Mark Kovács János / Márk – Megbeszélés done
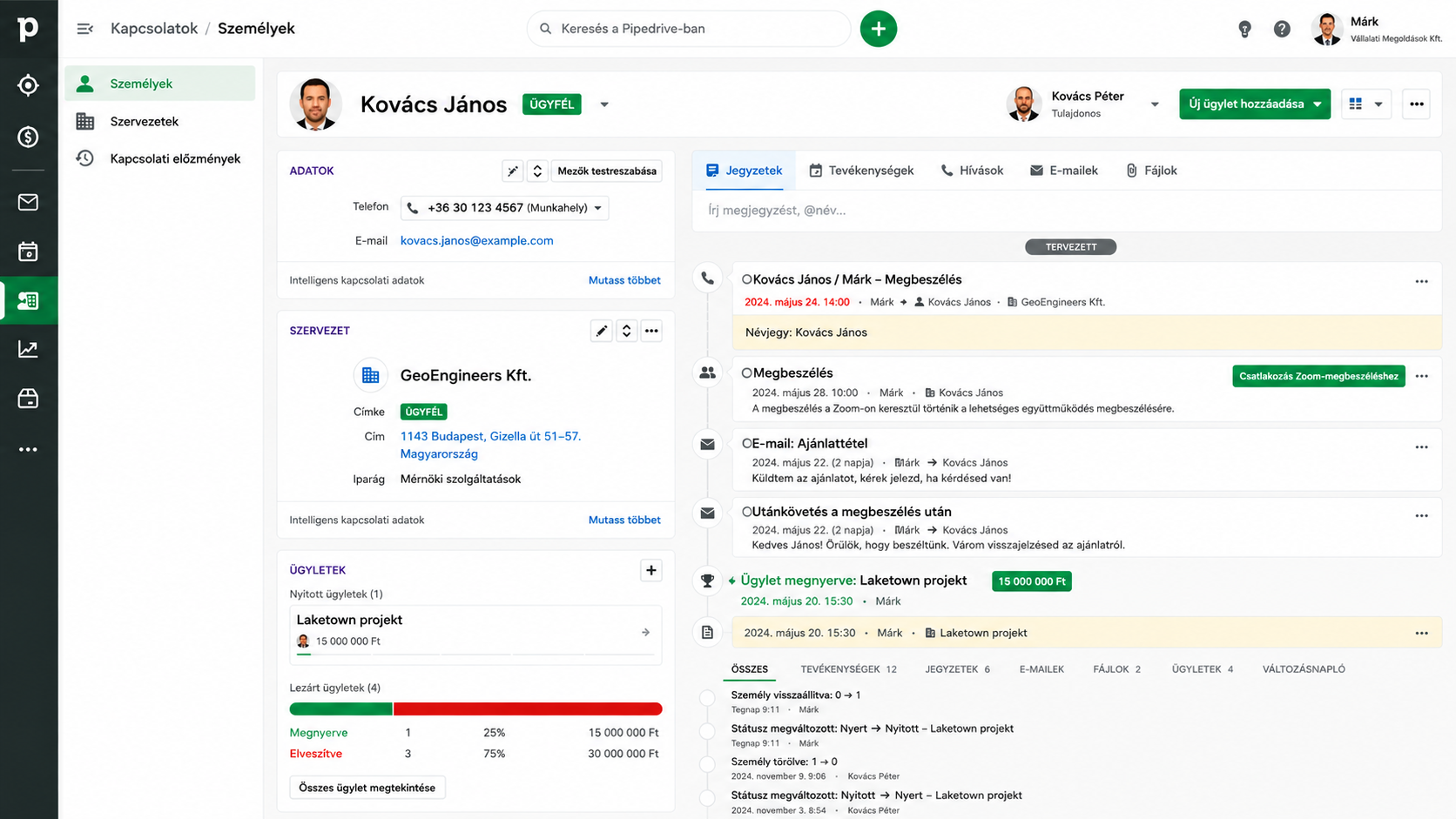This screenshot has width=1456, height=819. [x=746, y=279]
